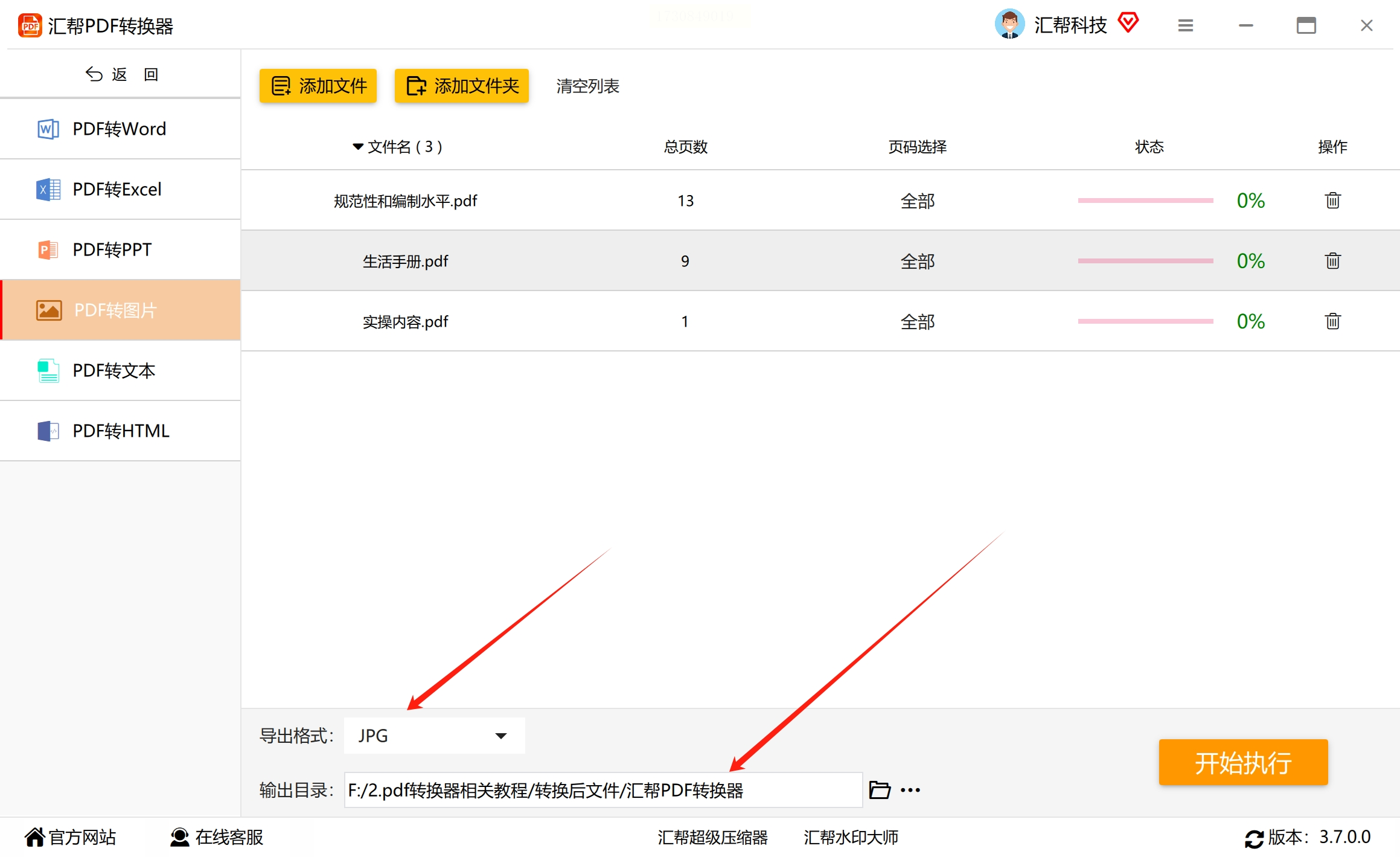This screenshot has height=857, width=1400.
Task: Click 0% status of 规范性和编制水平.pdf
Action: coord(1250,201)
